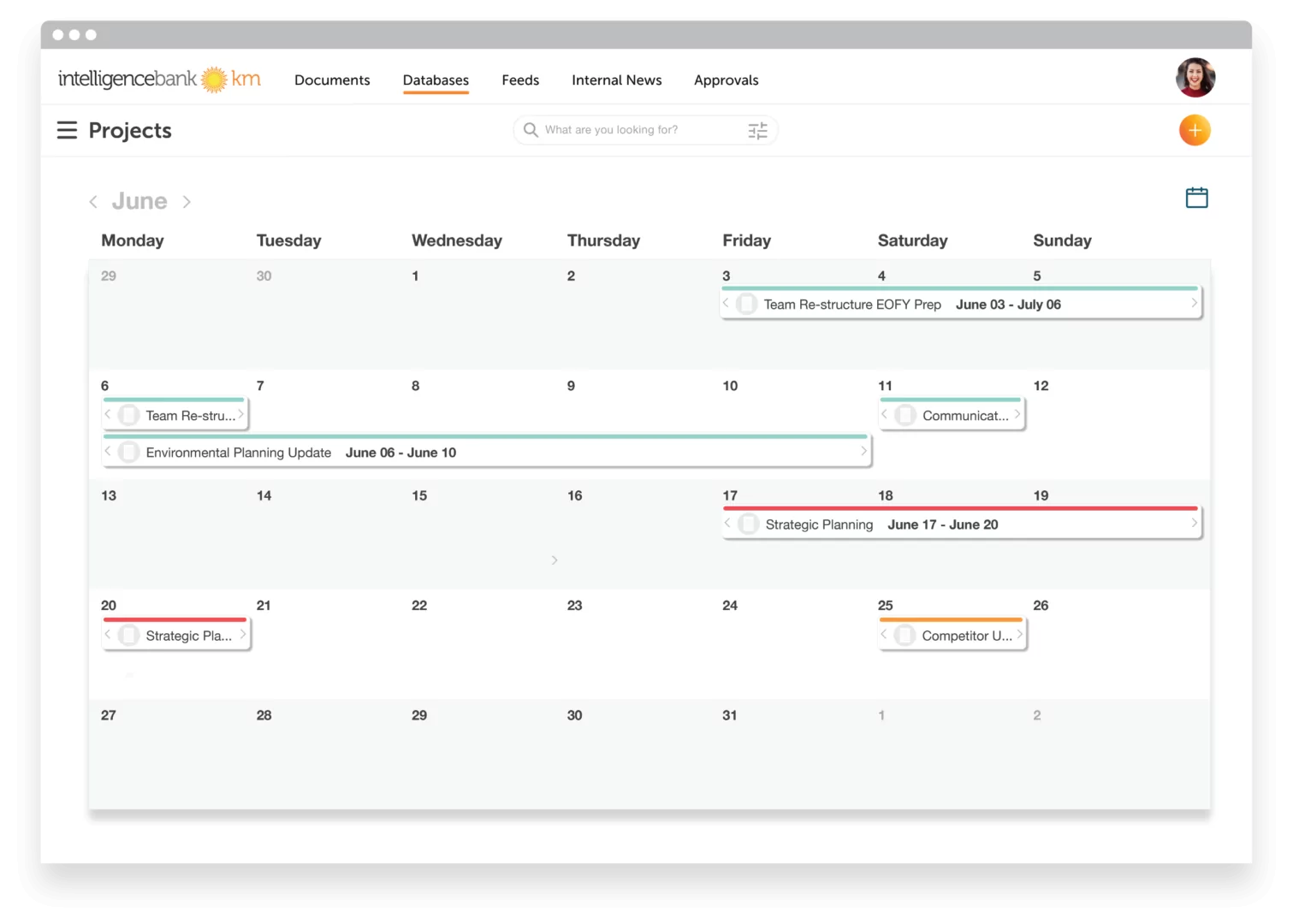
Task: Open Strategic Pla... event on June 20
Action: pyautogui.click(x=176, y=635)
